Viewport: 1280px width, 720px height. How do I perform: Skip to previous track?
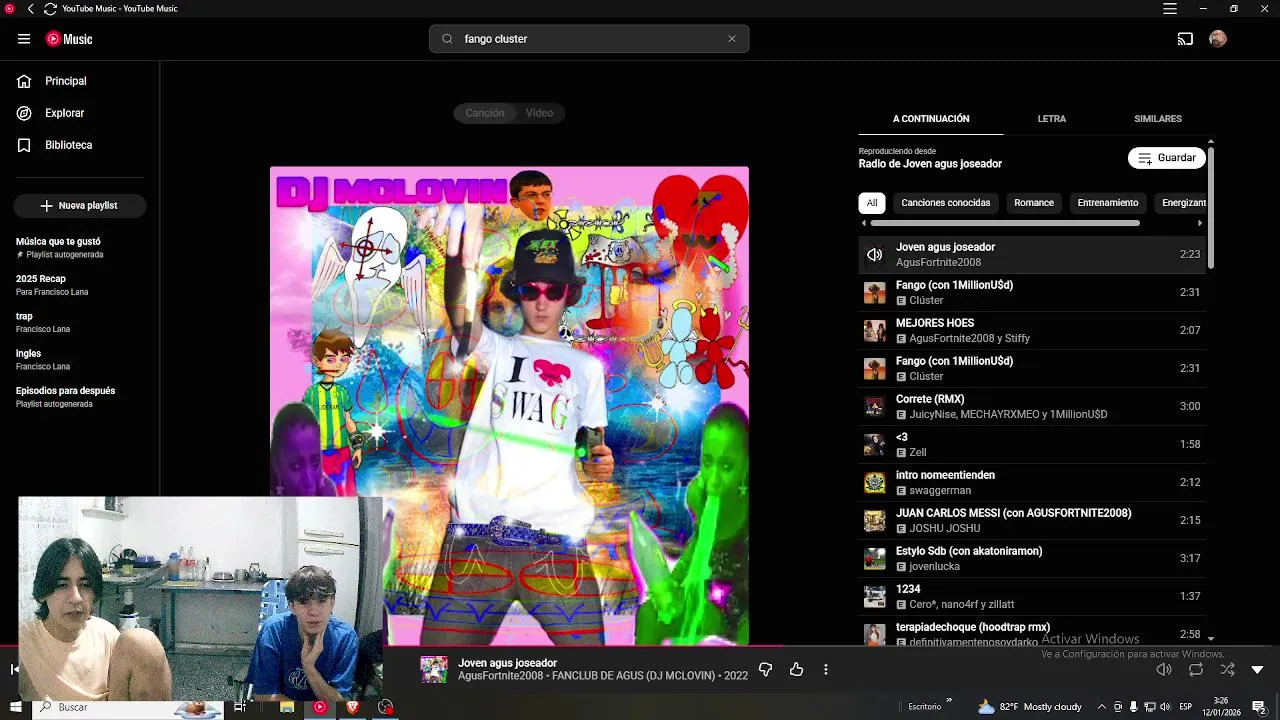14,669
